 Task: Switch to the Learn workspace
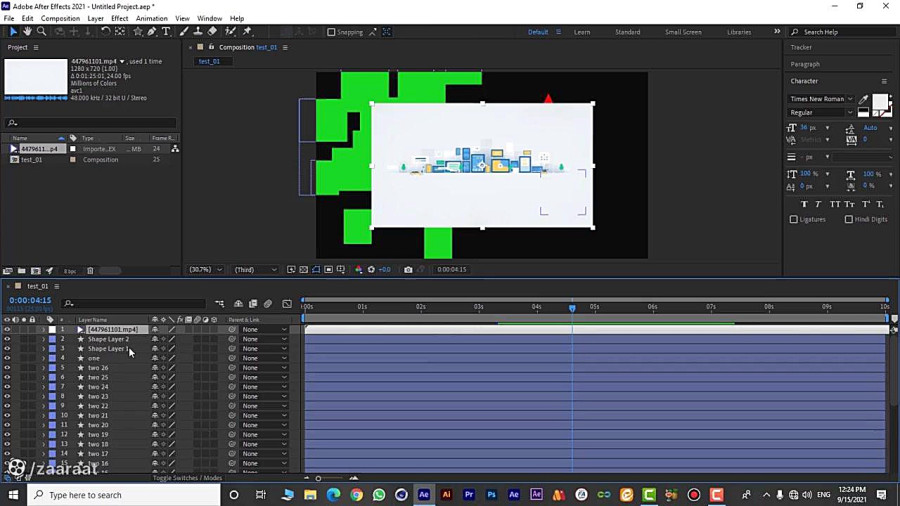[582, 32]
